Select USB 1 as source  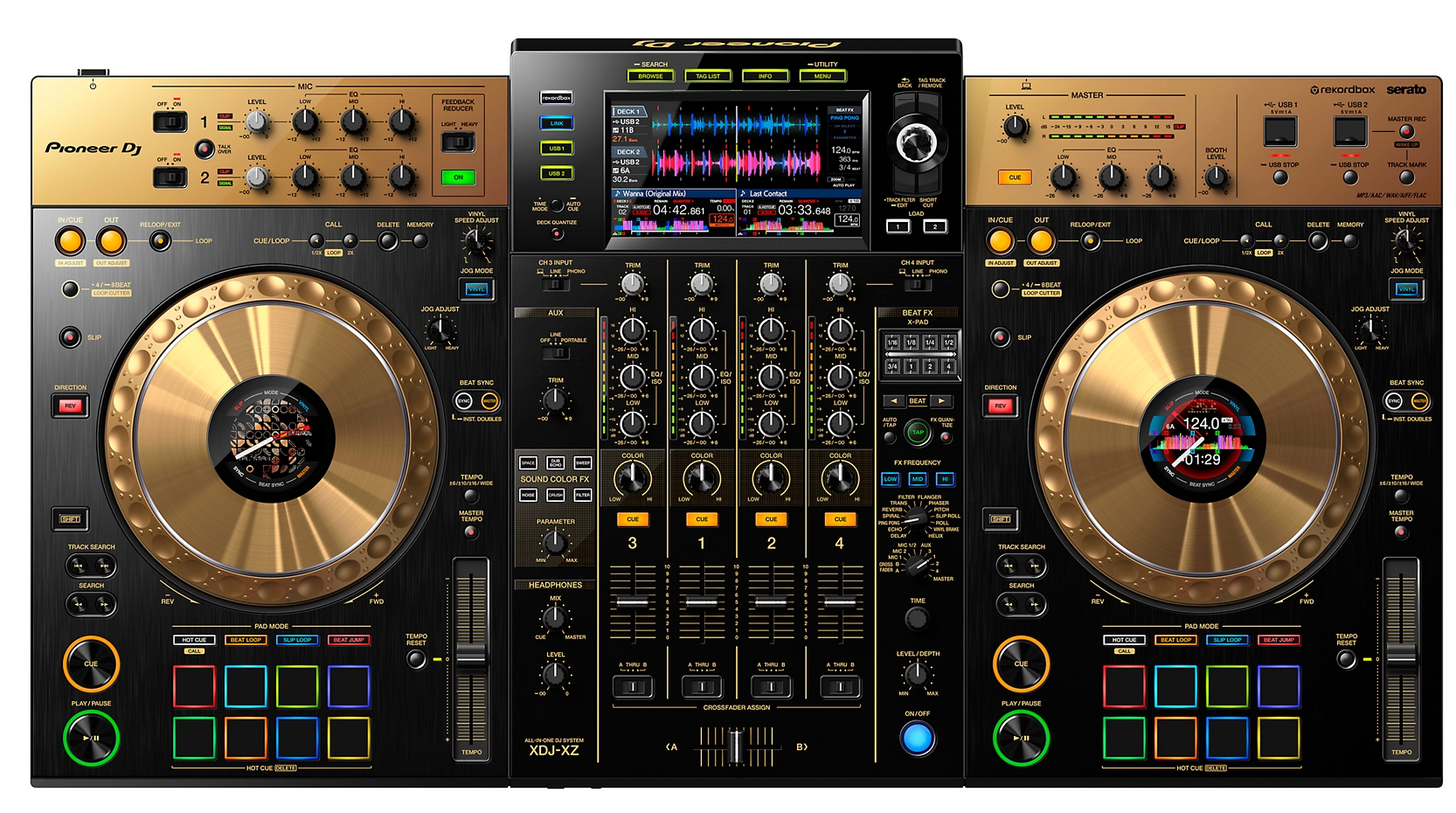pyautogui.click(x=556, y=149)
